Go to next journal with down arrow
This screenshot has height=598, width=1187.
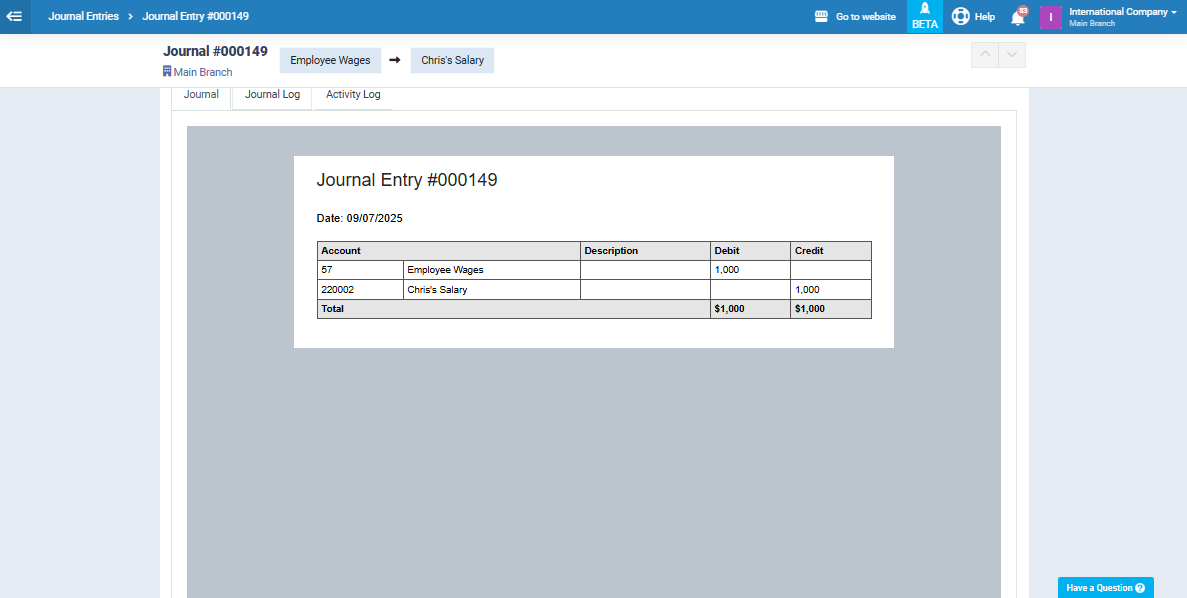coord(1012,56)
